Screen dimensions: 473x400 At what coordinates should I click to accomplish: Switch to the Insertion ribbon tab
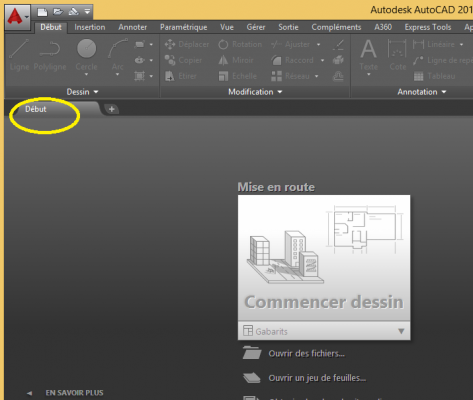click(90, 27)
